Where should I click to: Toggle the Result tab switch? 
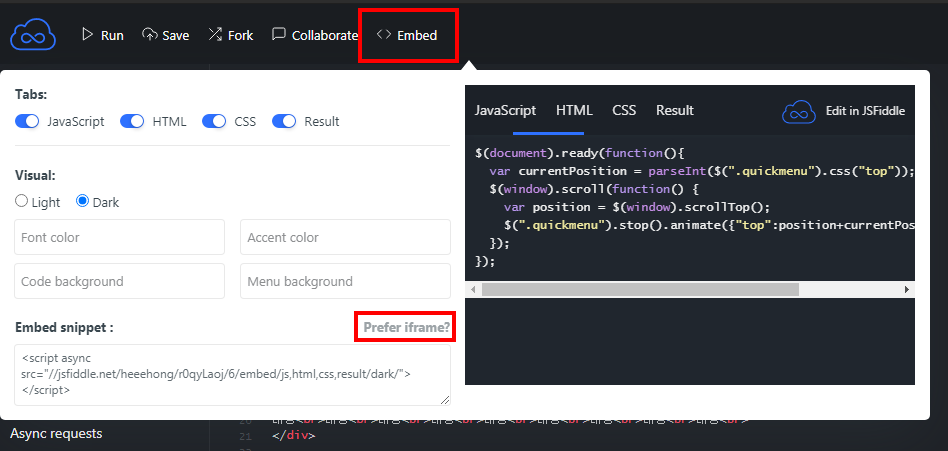tap(284, 122)
